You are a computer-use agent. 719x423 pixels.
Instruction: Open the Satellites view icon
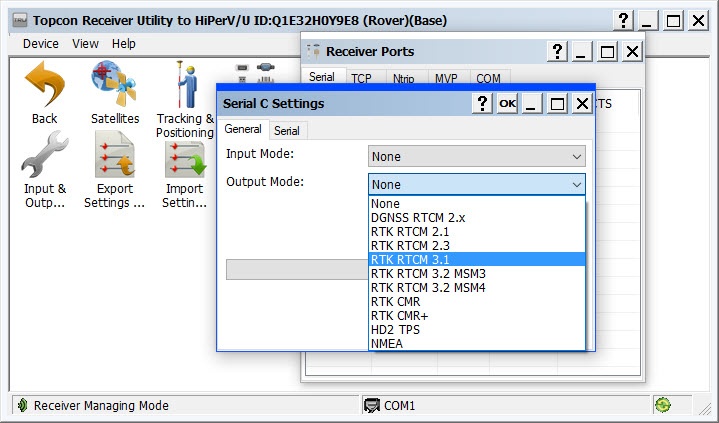[114, 86]
